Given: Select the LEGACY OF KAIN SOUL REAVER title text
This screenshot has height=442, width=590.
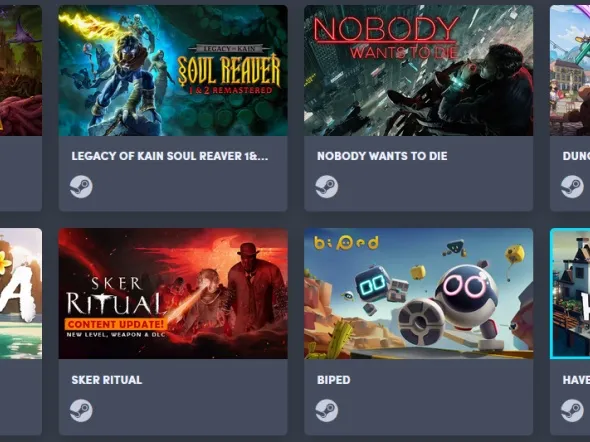Looking at the screenshot, I should click(x=170, y=156).
